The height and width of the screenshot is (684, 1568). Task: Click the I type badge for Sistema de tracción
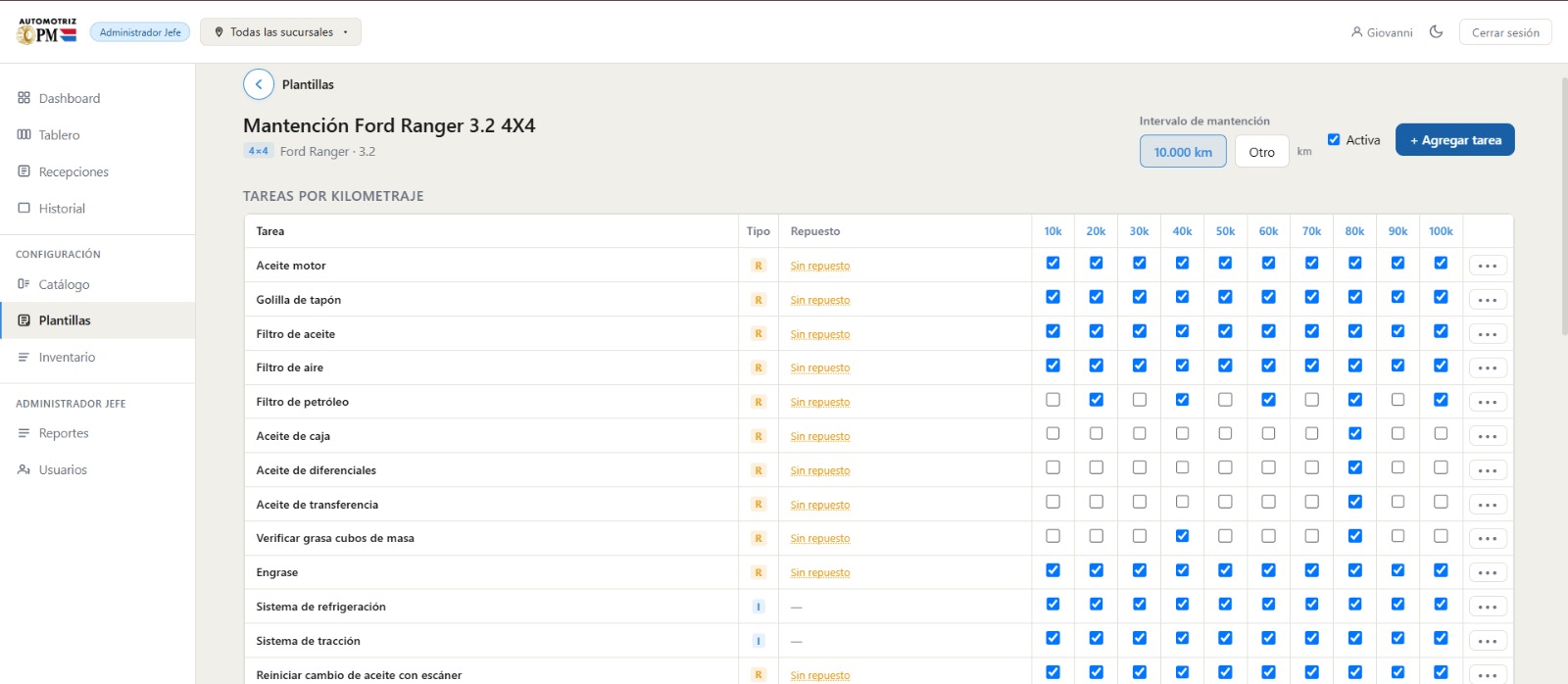click(x=758, y=641)
